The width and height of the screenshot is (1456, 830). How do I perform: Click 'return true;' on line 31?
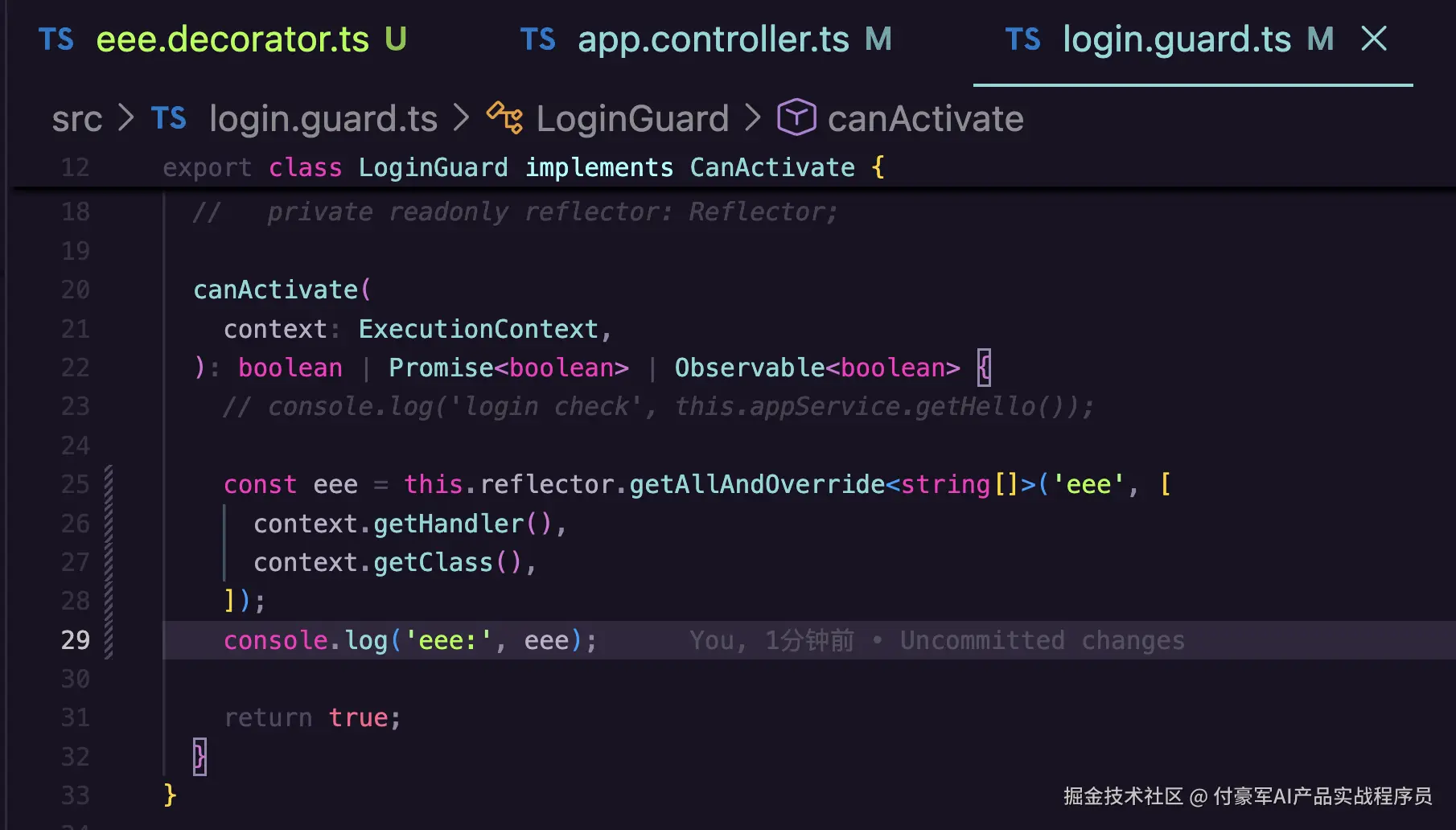[x=312, y=717]
